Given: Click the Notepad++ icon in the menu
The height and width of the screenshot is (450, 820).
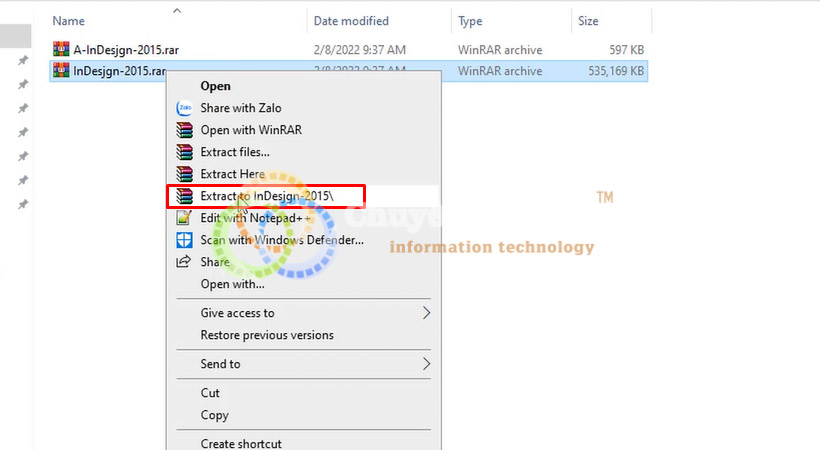Looking at the screenshot, I should click(x=184, y=218).
